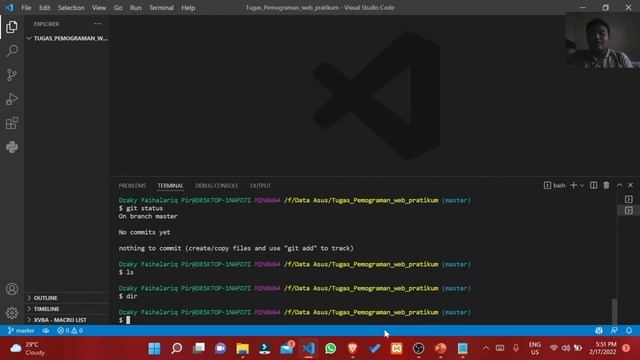Open the Run menu
640x360 pixels.
point(136,8)
